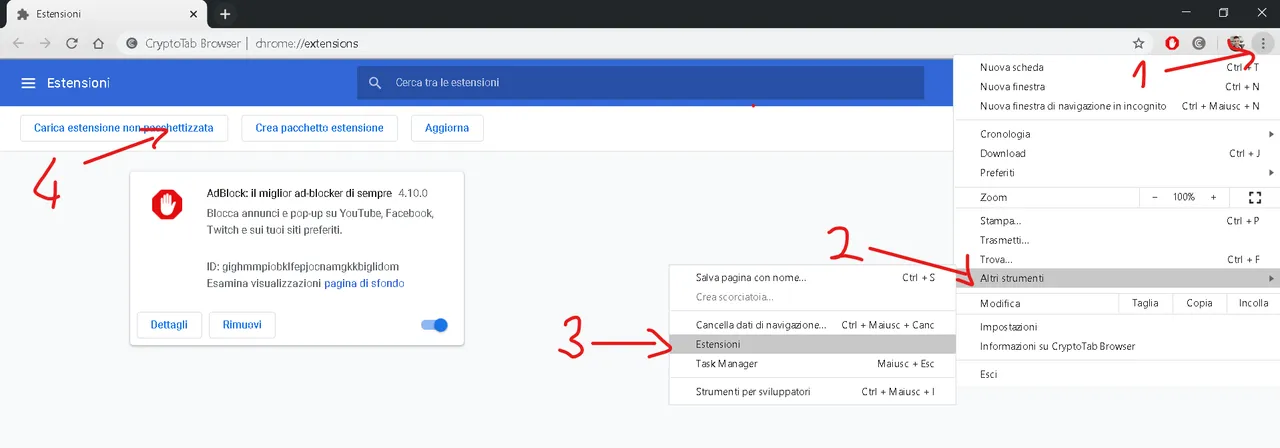1280x448 pixels.
Task: Click the Cerca tra le estensioni field
Action: pos(640,83)
